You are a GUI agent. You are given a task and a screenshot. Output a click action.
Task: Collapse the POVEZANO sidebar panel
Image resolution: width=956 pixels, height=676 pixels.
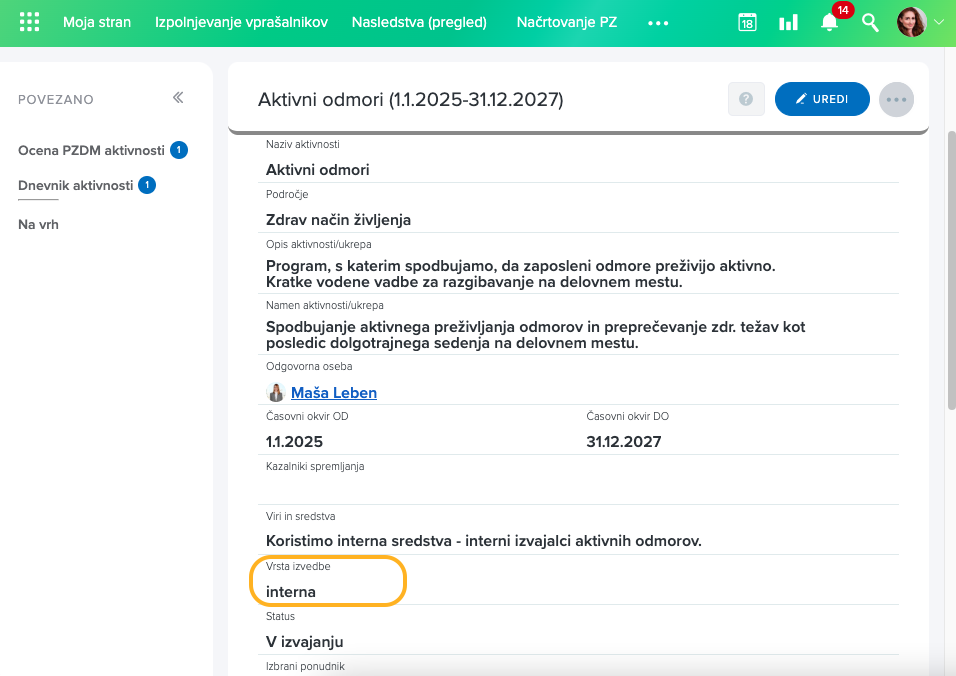178,98
